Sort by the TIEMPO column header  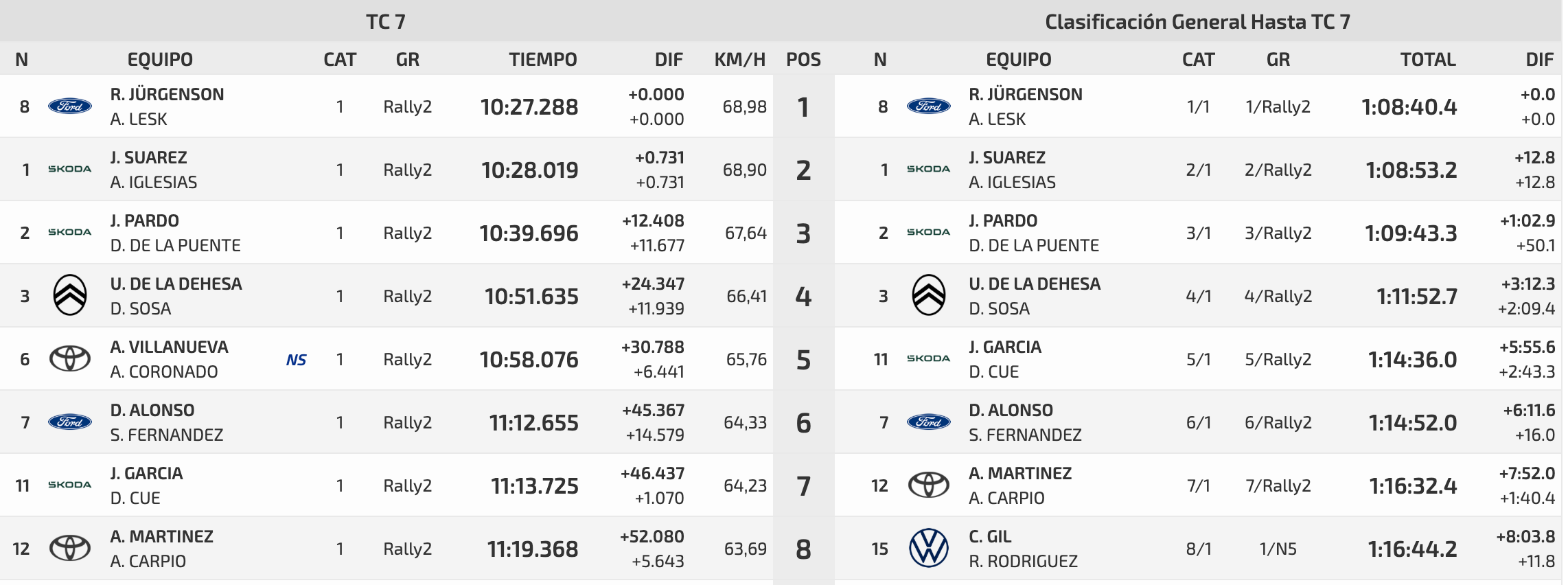pyautogui.click(x=543, y=60)
